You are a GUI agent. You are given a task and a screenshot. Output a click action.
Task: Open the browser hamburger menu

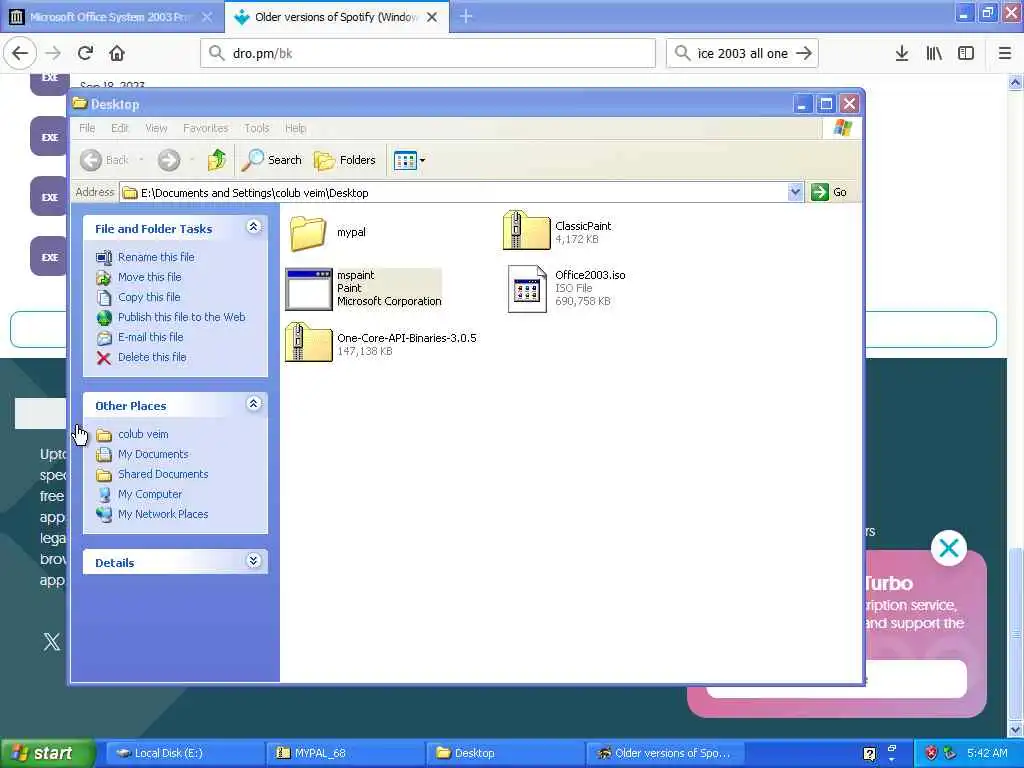pos(1005,54)
